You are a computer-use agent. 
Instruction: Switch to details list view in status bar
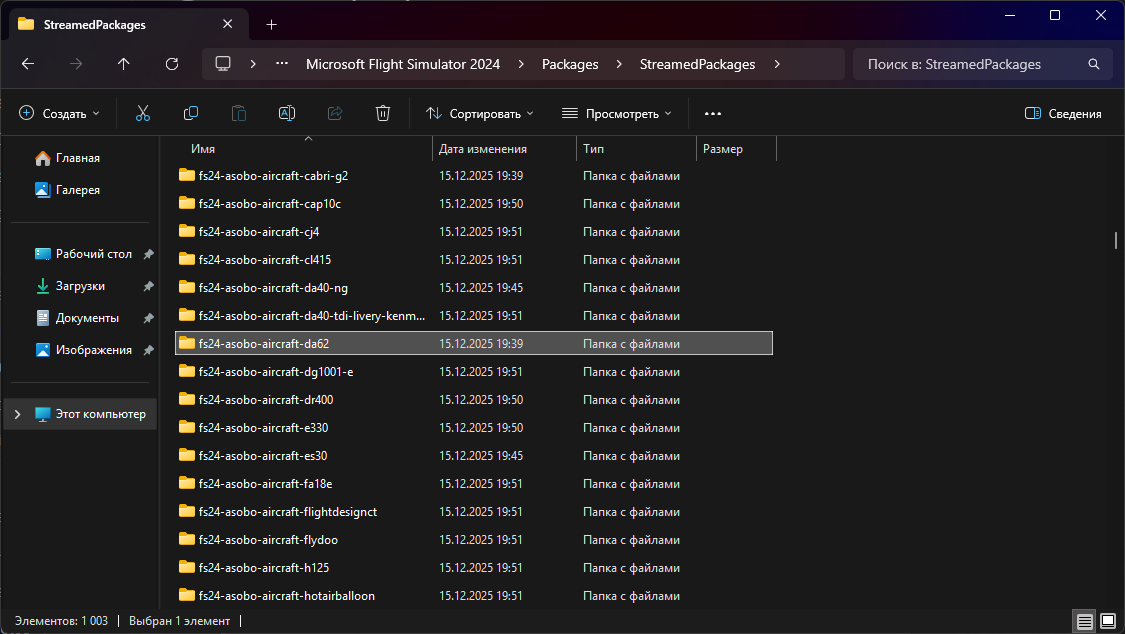coord(1085,621)
